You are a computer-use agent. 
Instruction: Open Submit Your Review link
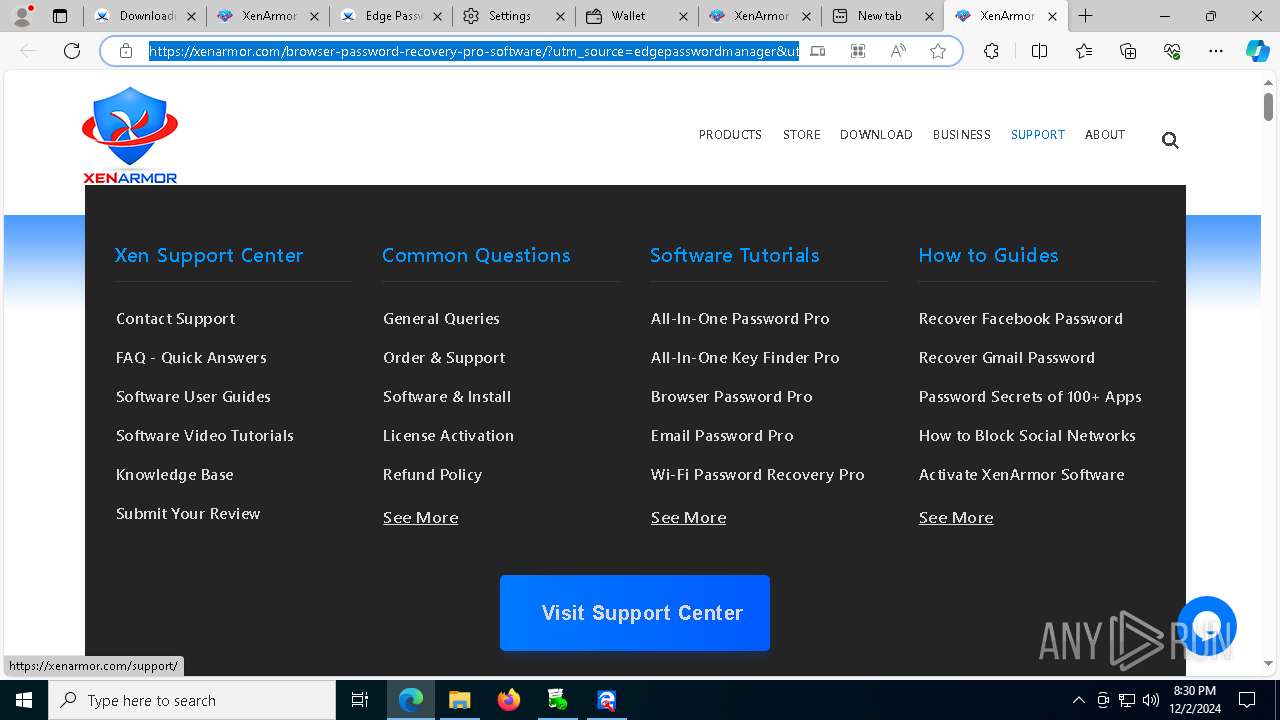click(188, 514)
